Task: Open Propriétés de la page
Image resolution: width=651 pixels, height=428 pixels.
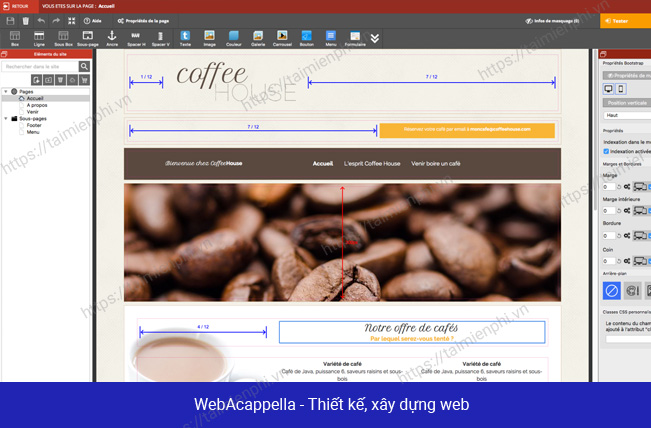Action: (x=143, y=21)
